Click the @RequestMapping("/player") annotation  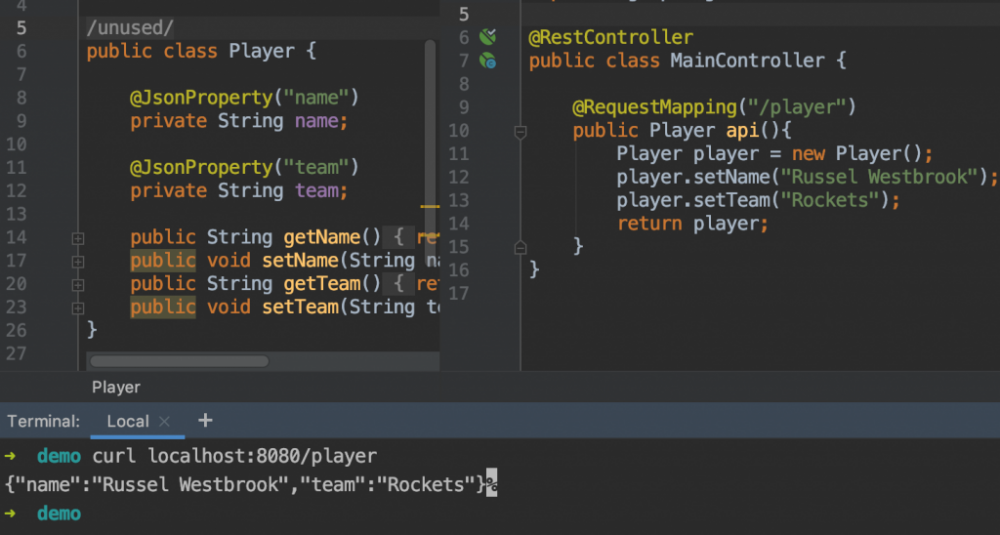click(x=714, y=107)
